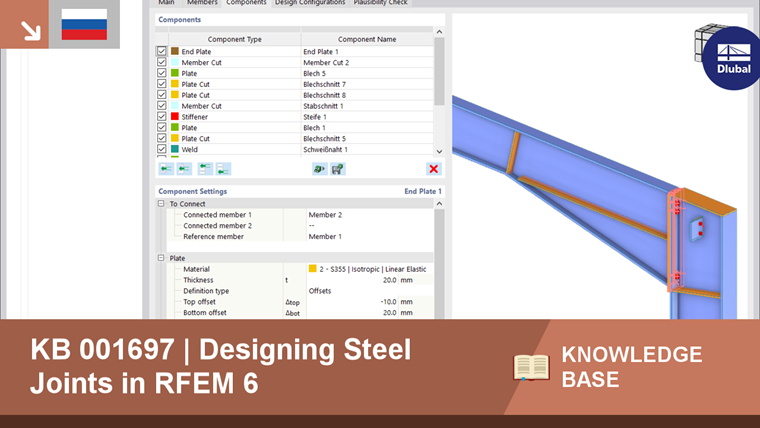Select the Stiffener row in components list

click(x=294, y=117)
